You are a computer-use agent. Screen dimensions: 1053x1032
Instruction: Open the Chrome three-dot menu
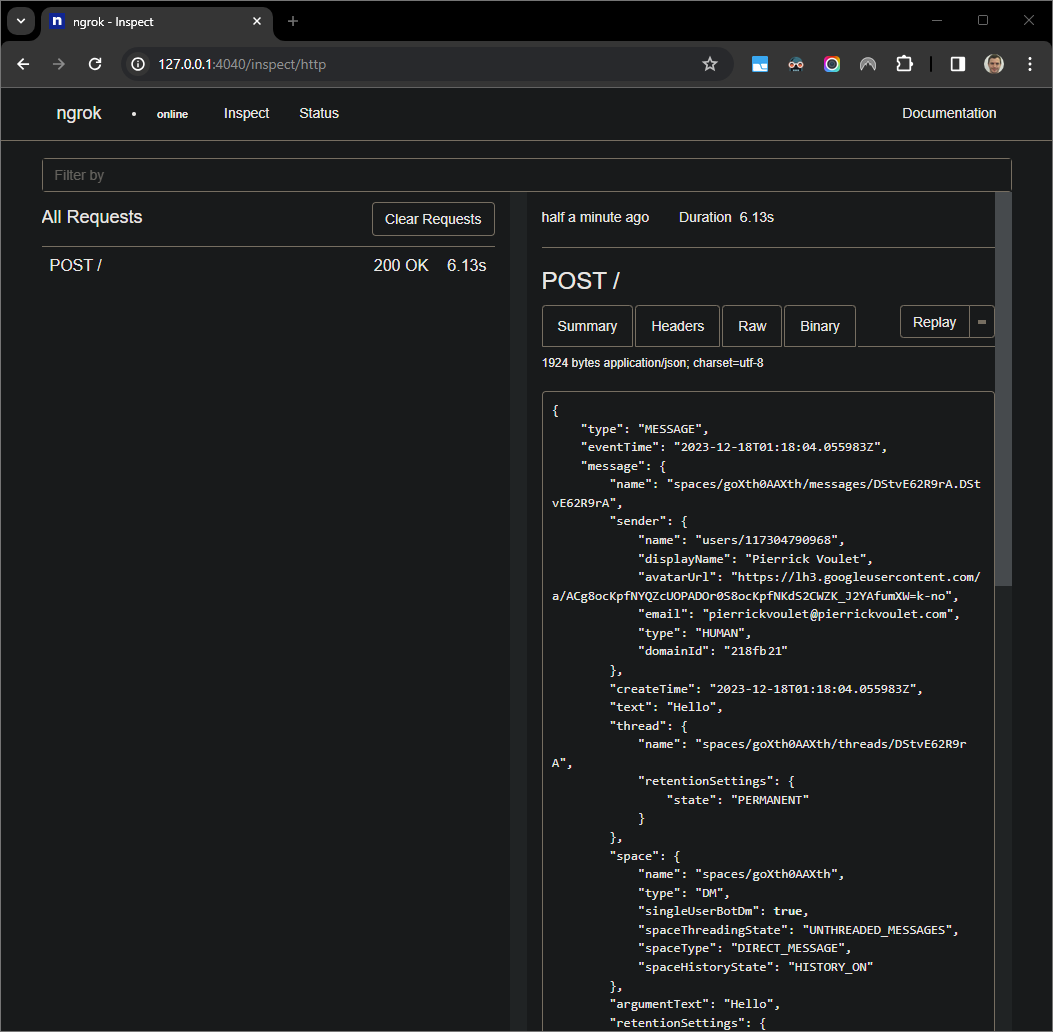point(1030,63)
